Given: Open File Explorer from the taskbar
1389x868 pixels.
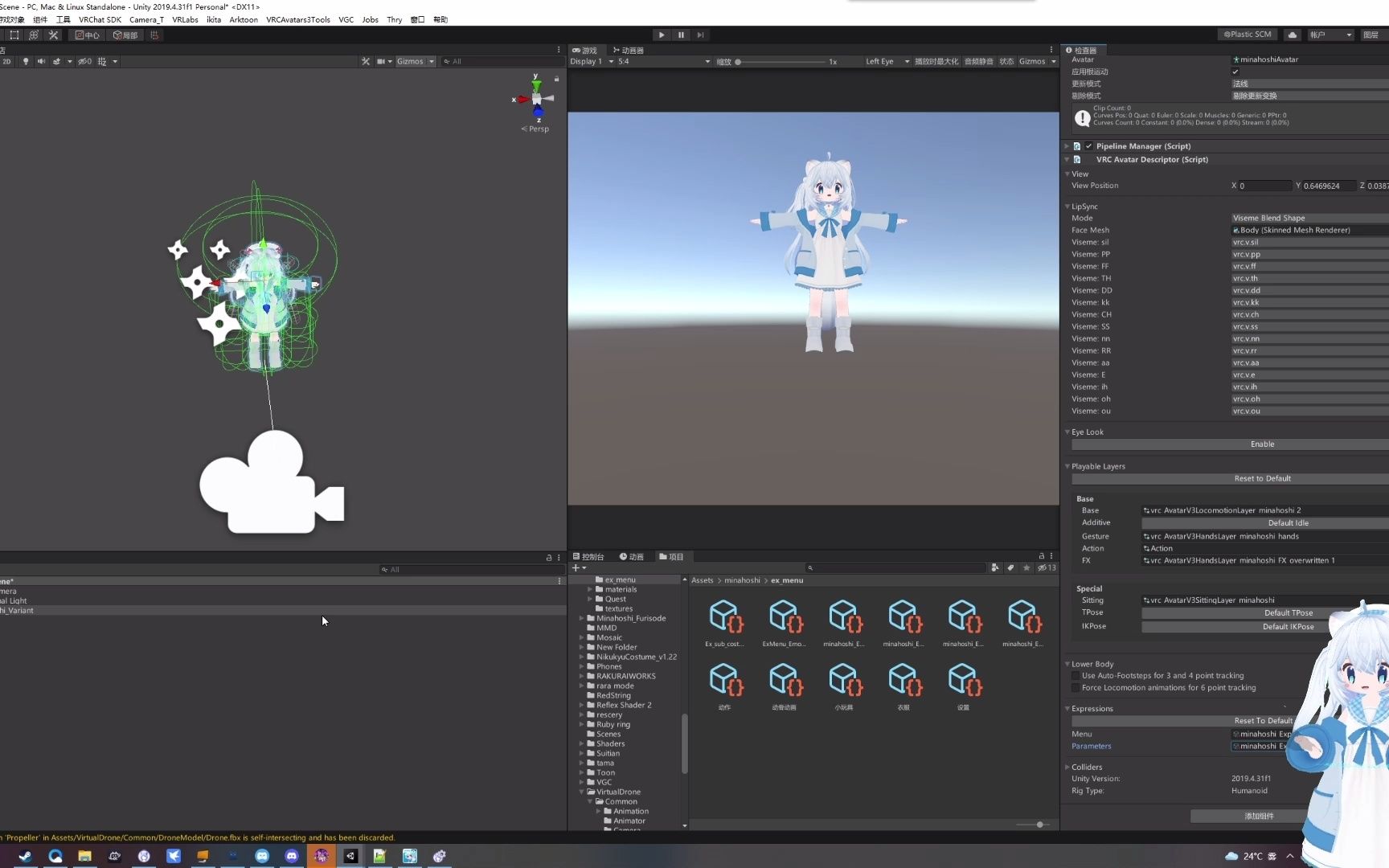Looking at the screenshot, I should pyautogui.click(x=84, y=856).
